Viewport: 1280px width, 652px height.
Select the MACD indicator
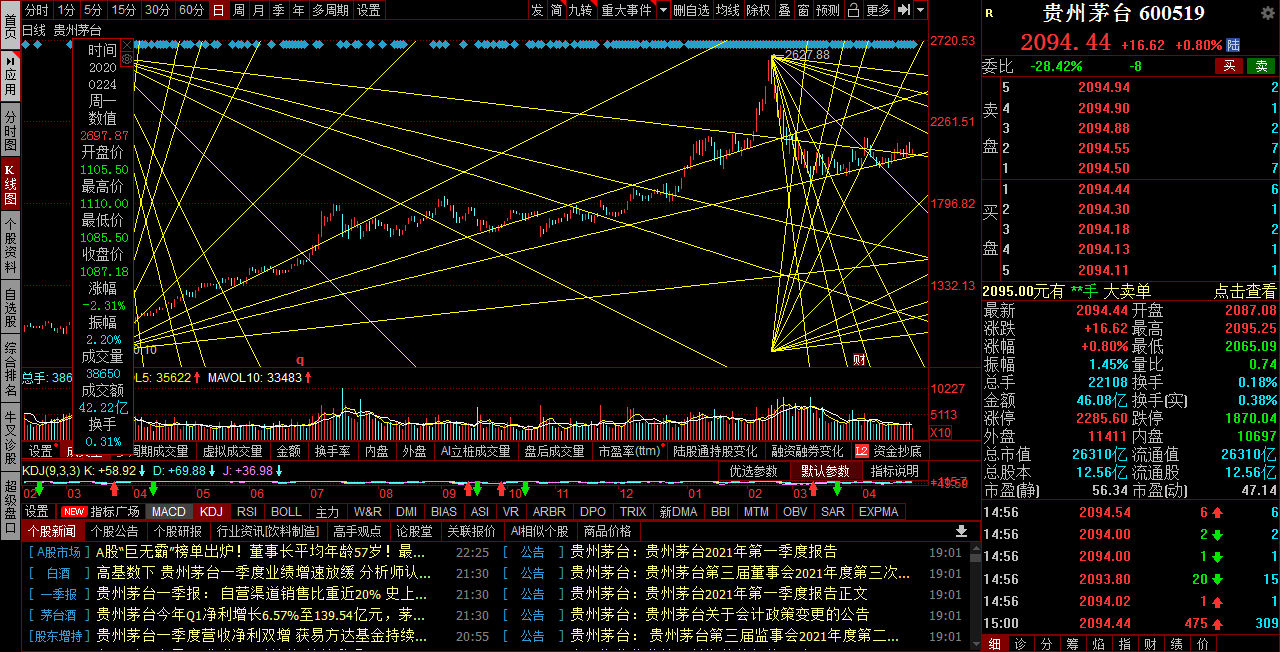(168, 511)
